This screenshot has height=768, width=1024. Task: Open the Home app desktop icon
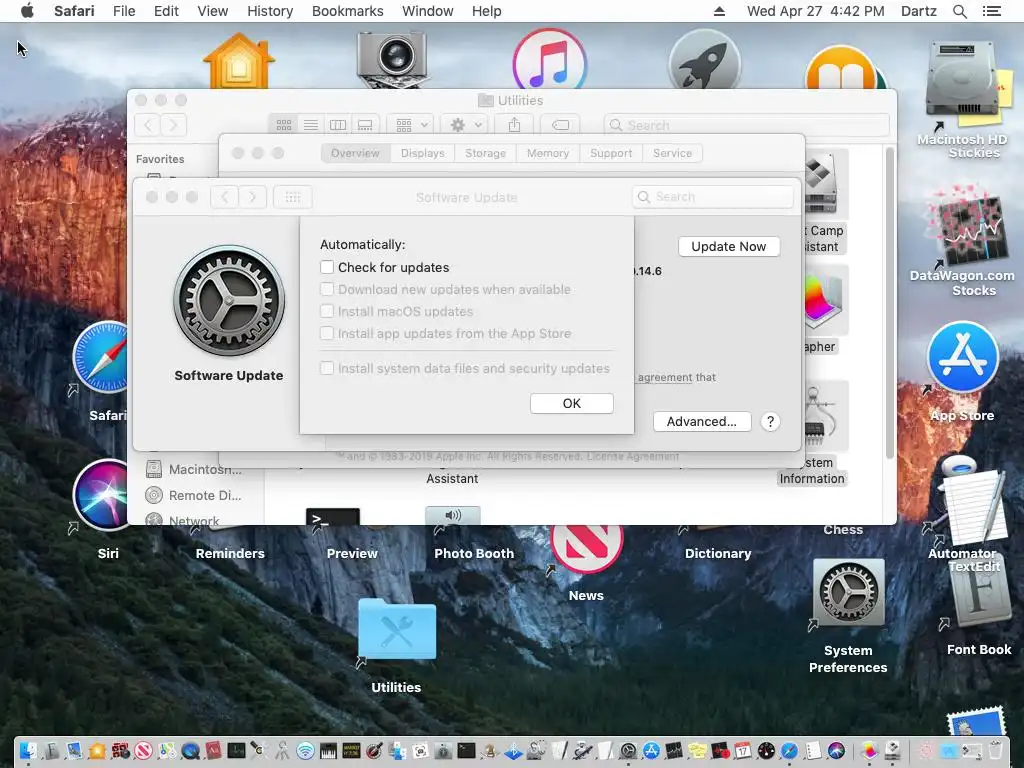click(239, 62)
